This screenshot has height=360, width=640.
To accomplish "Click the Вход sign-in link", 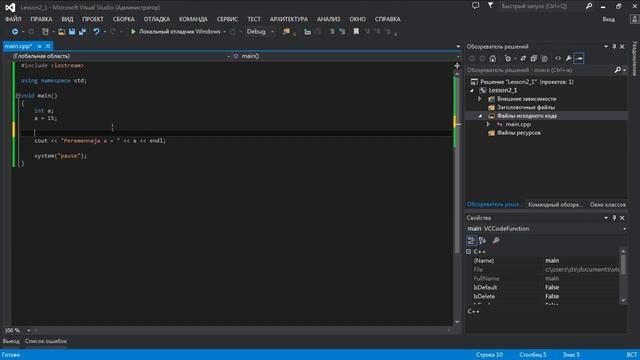I will pyautogui.click(x=609, y=19).
